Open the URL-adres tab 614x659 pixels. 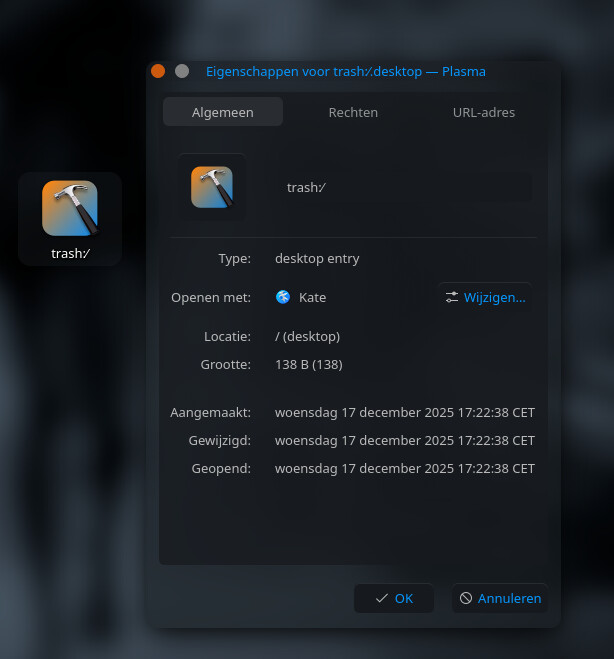484,112
